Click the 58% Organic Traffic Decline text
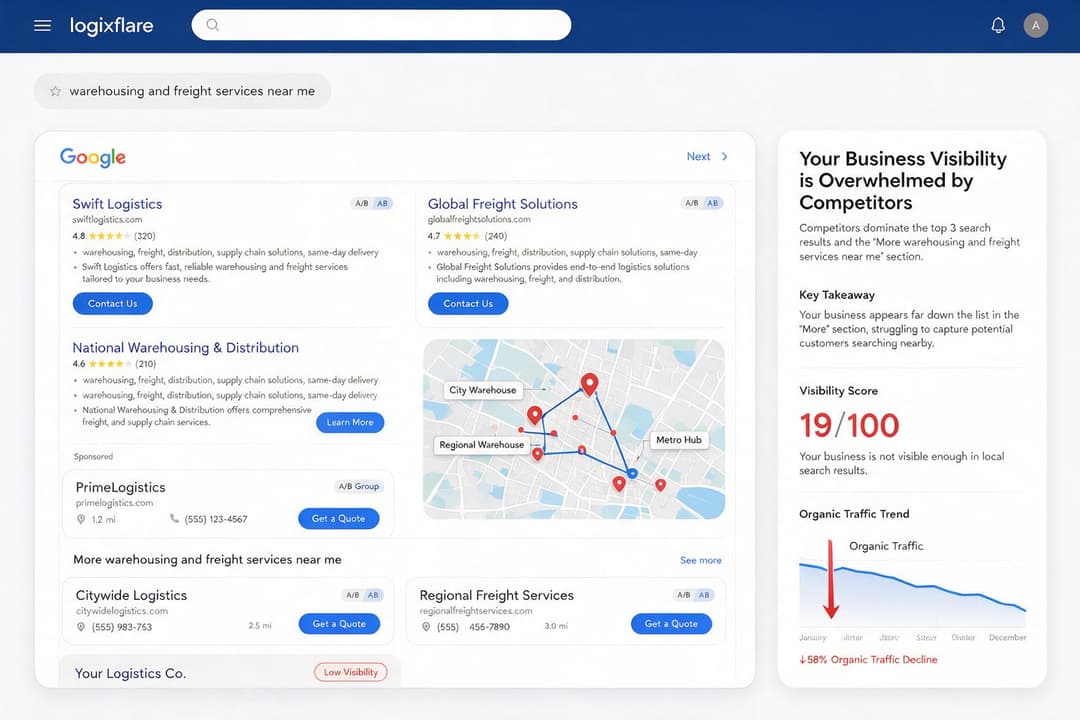Viewport: 1080px width, 720px height. [x=868, y=659]
